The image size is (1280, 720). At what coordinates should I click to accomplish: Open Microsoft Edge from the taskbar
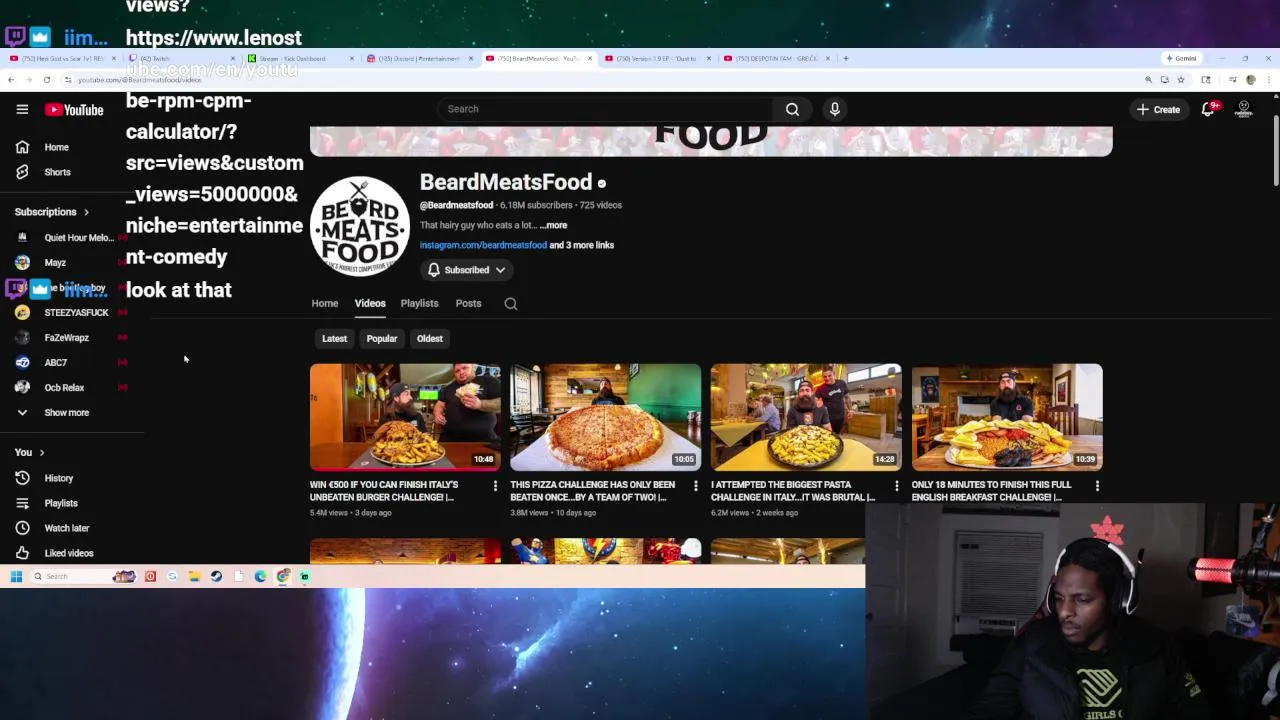click(x=261, y=576)
